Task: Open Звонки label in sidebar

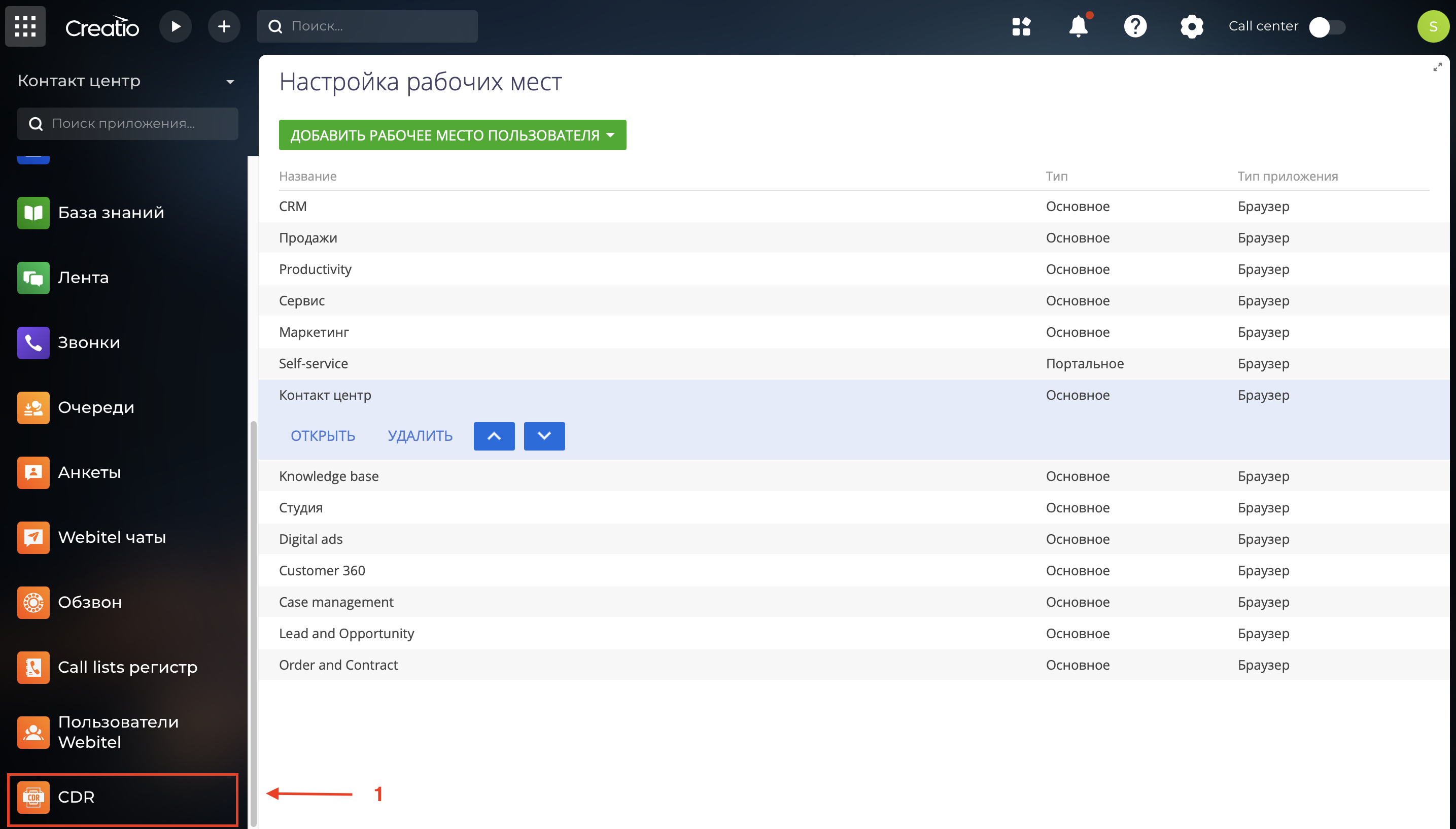Action: tap(89, 343)
